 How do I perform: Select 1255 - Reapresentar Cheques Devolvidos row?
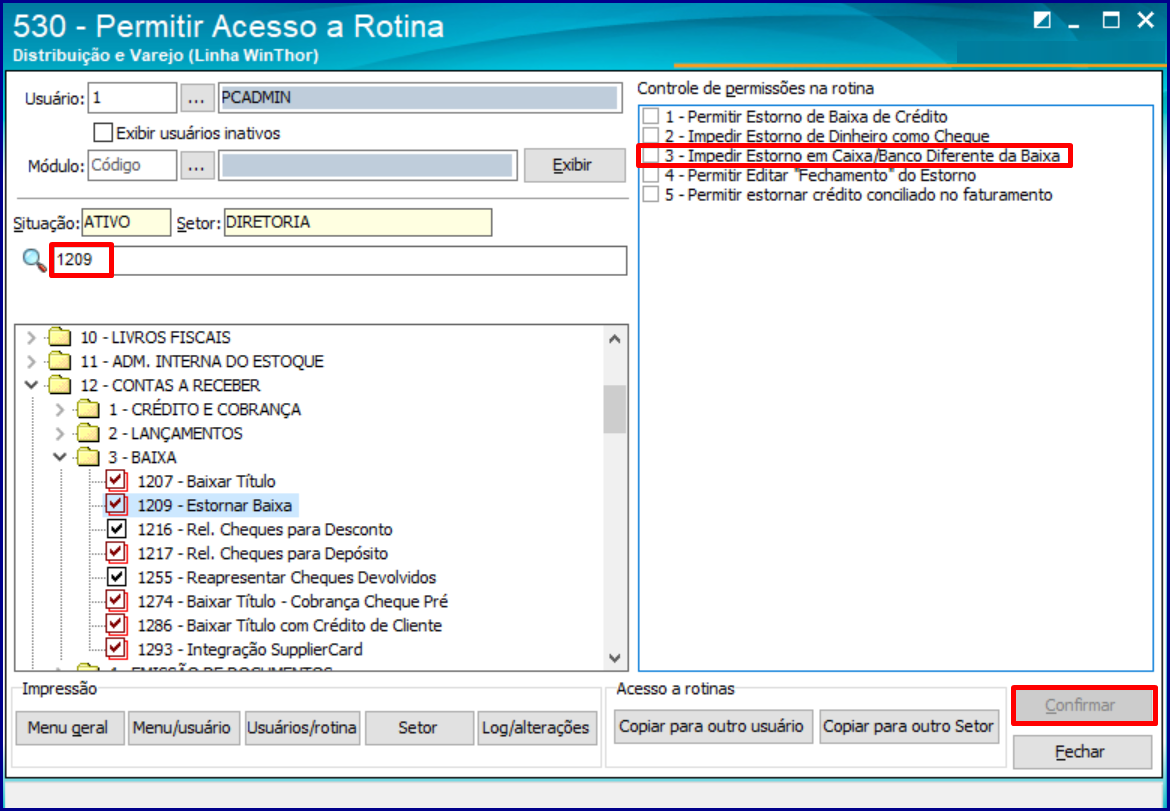(287, 577)
